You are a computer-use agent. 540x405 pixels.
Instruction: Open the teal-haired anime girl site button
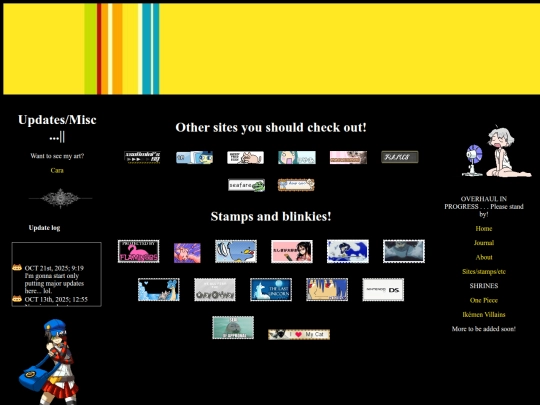[297, 157]
